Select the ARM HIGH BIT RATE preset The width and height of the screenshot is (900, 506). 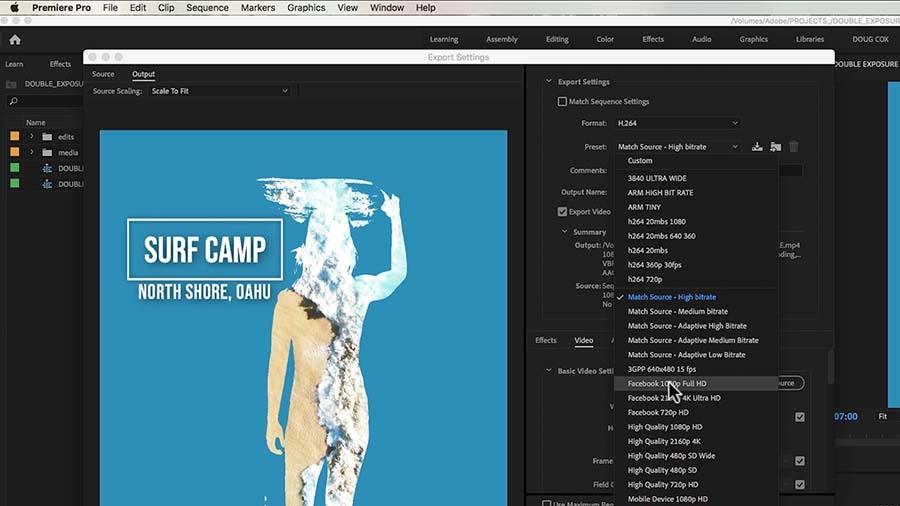click(x=696, y=193)
